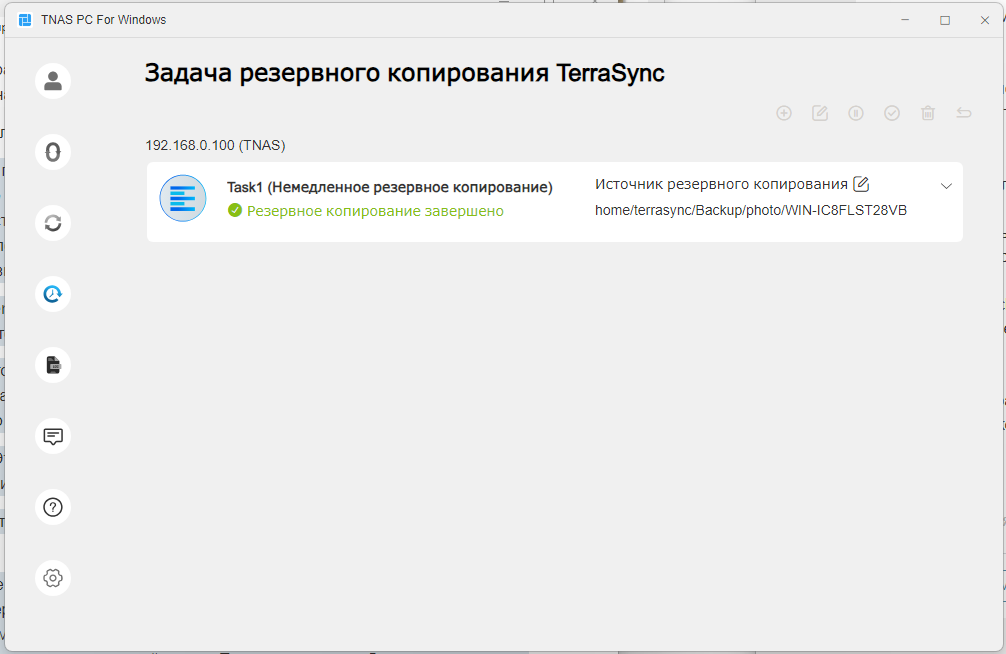This screenshot has height=654, width=1006.
Task: Click 'Источник резервного копирования' label
Action: coord(721,184)
